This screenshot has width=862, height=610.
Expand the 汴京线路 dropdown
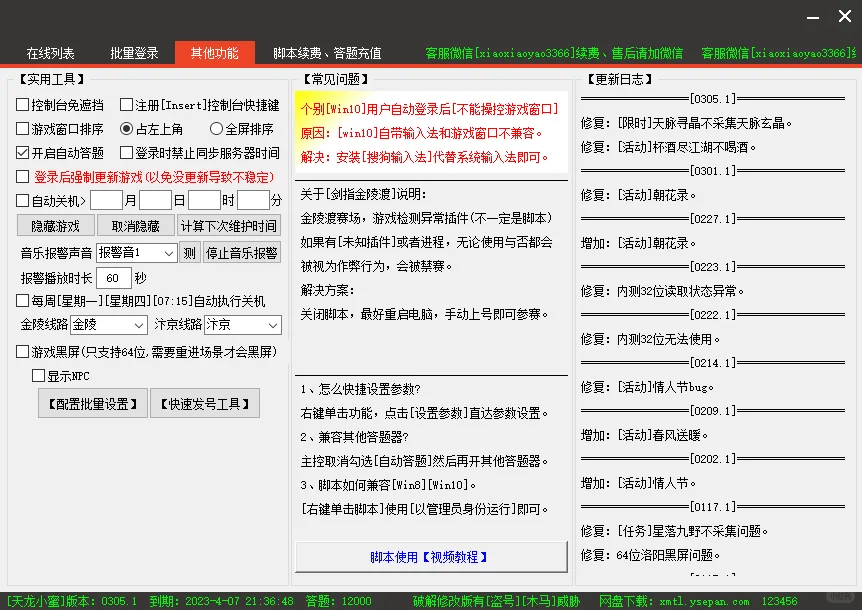point(240,325)
